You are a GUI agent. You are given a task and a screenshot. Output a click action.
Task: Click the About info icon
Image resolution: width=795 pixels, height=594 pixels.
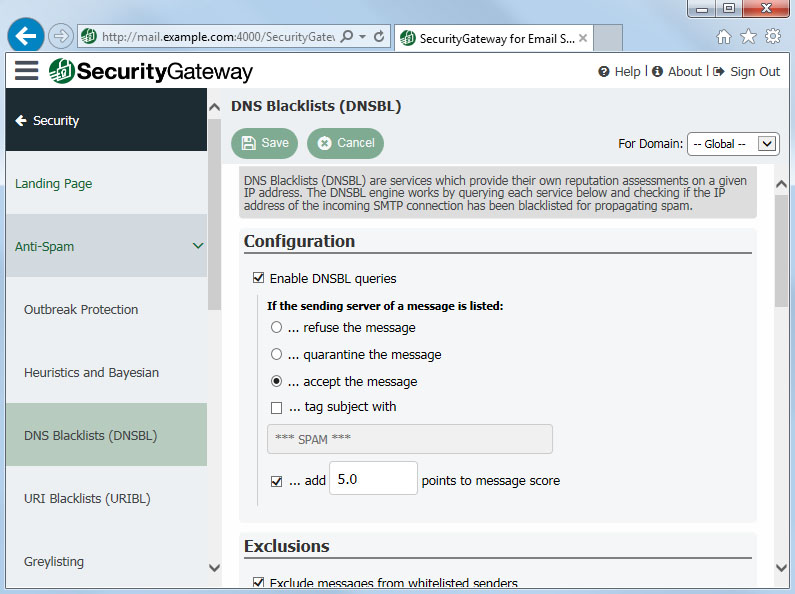(x=658, y=71)
